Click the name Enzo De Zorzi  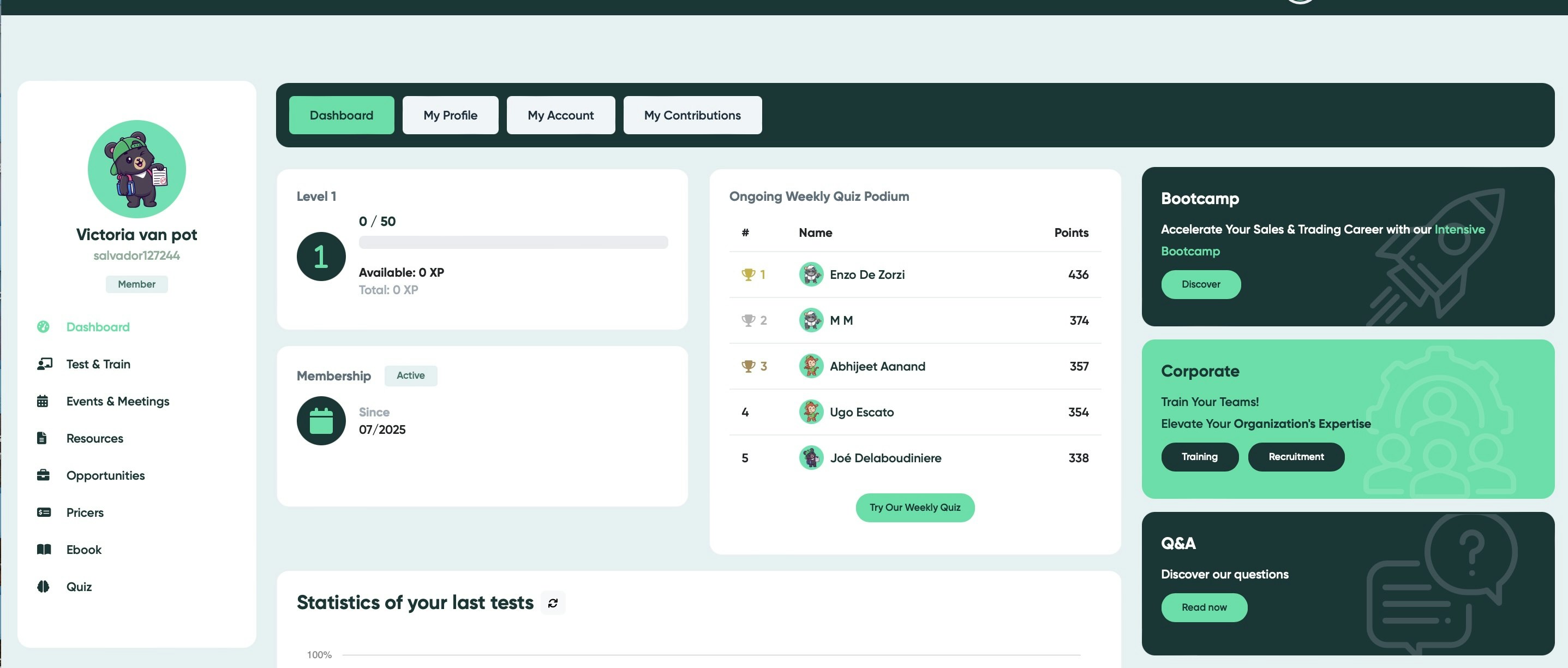[x=867, y=275]
